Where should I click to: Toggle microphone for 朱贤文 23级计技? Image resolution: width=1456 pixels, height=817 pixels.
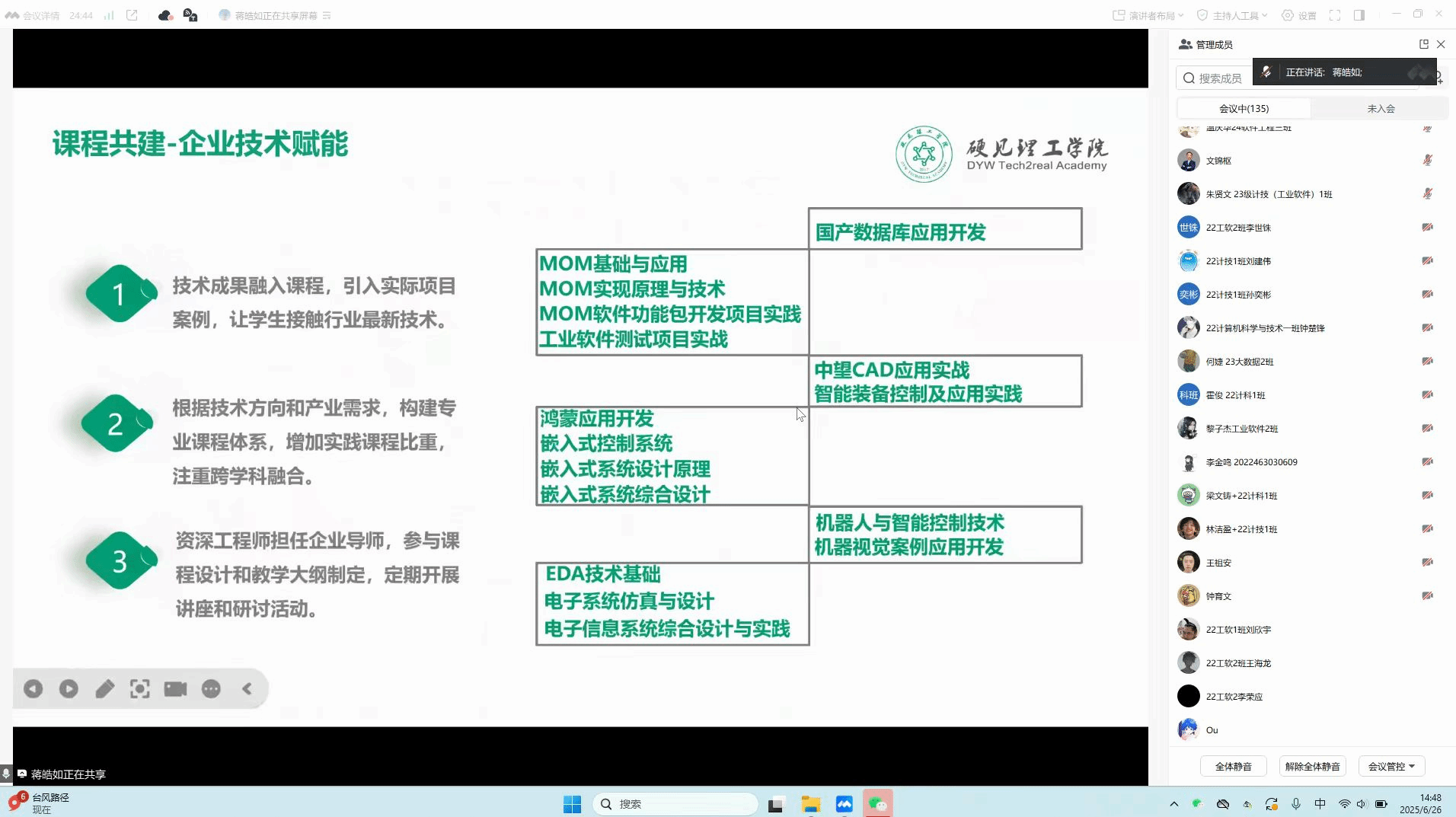click(x=1427, y=194)
